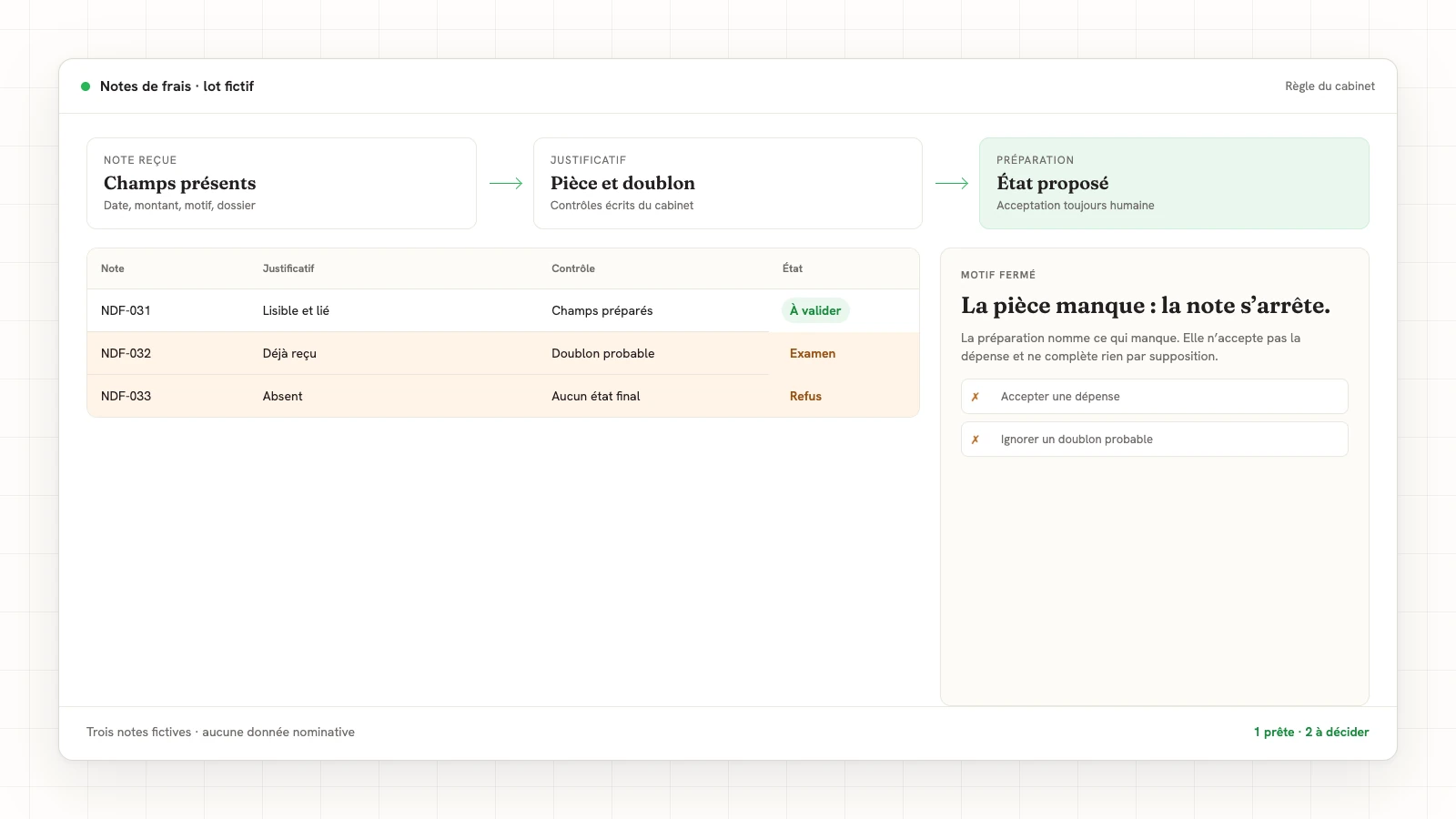Click the "État" column header
The width and height of the screenshot is (1456, 819).
click(x=793, y=268)
